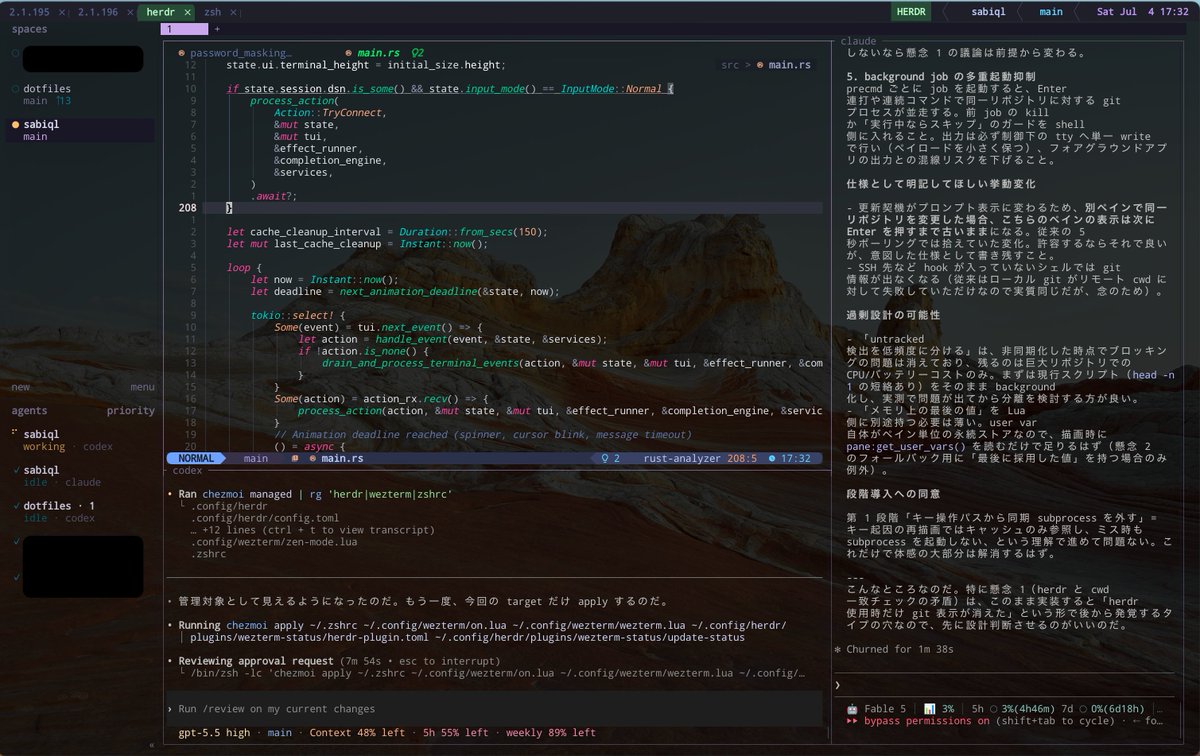Click the Fable 5 robot icon
1200x756 pixels.
(852, 709)
